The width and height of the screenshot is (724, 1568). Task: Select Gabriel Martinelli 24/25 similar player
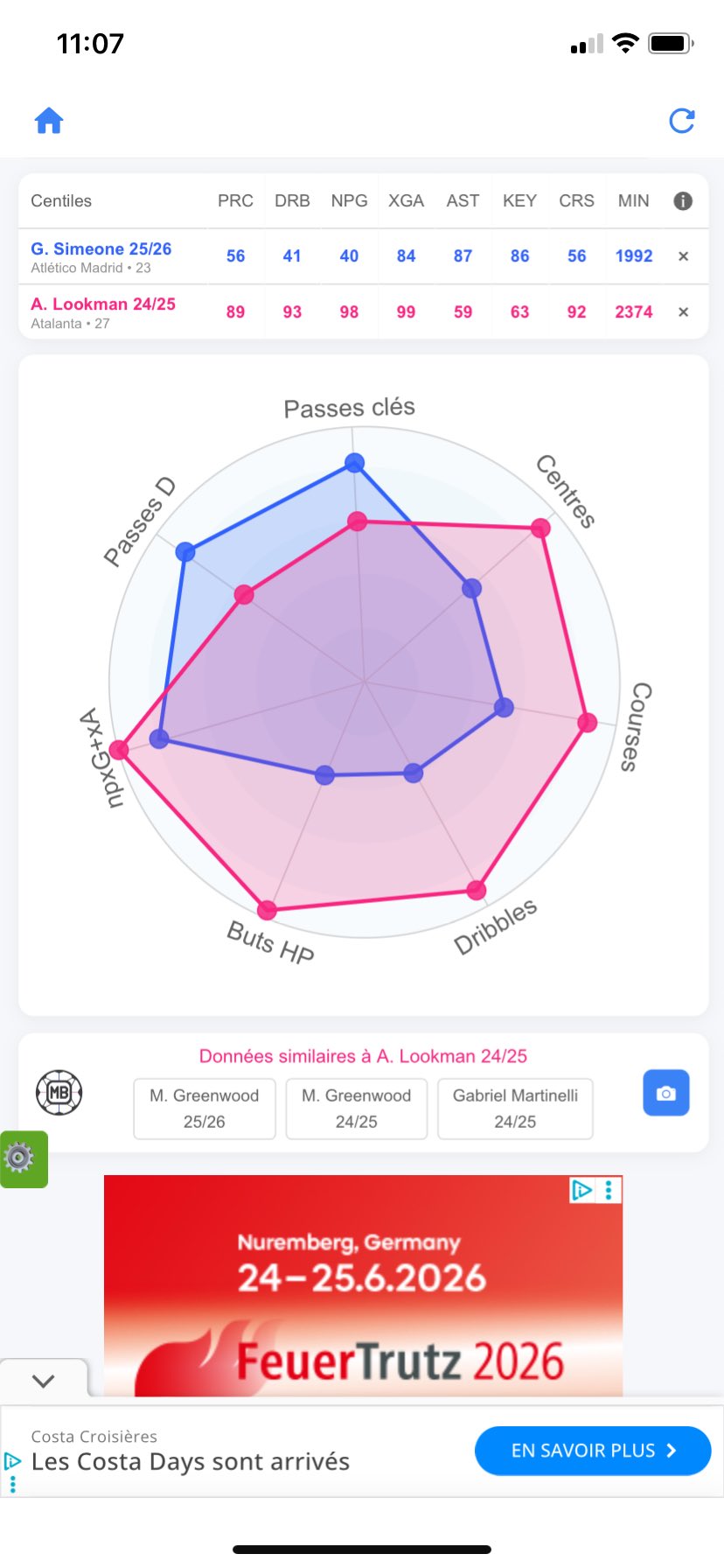pyautogui.click(x=515, y=1109)
